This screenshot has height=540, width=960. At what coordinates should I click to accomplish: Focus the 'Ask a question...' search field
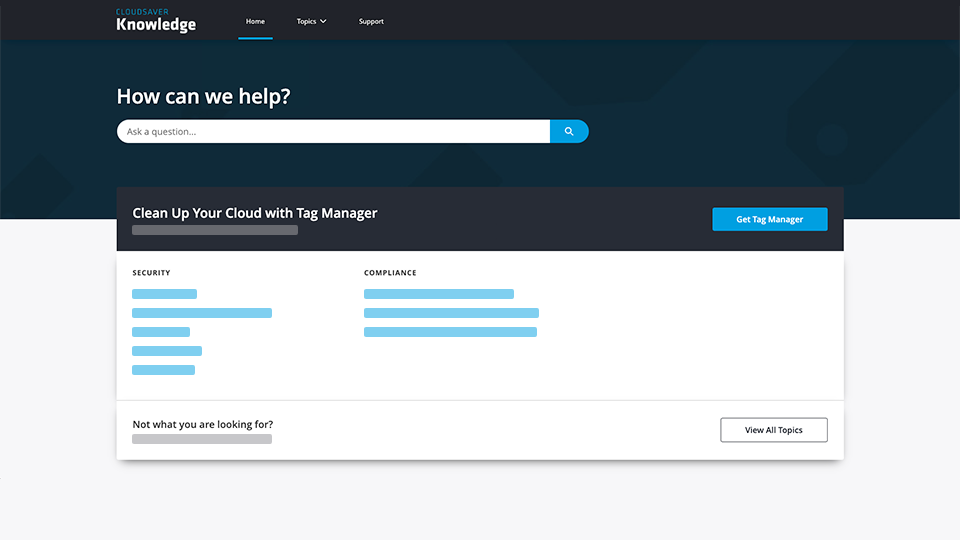coord(333,131)
